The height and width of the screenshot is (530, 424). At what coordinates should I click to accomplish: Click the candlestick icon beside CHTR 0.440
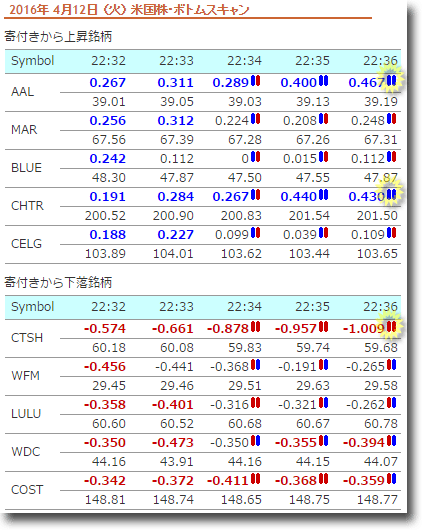(324, 195)
